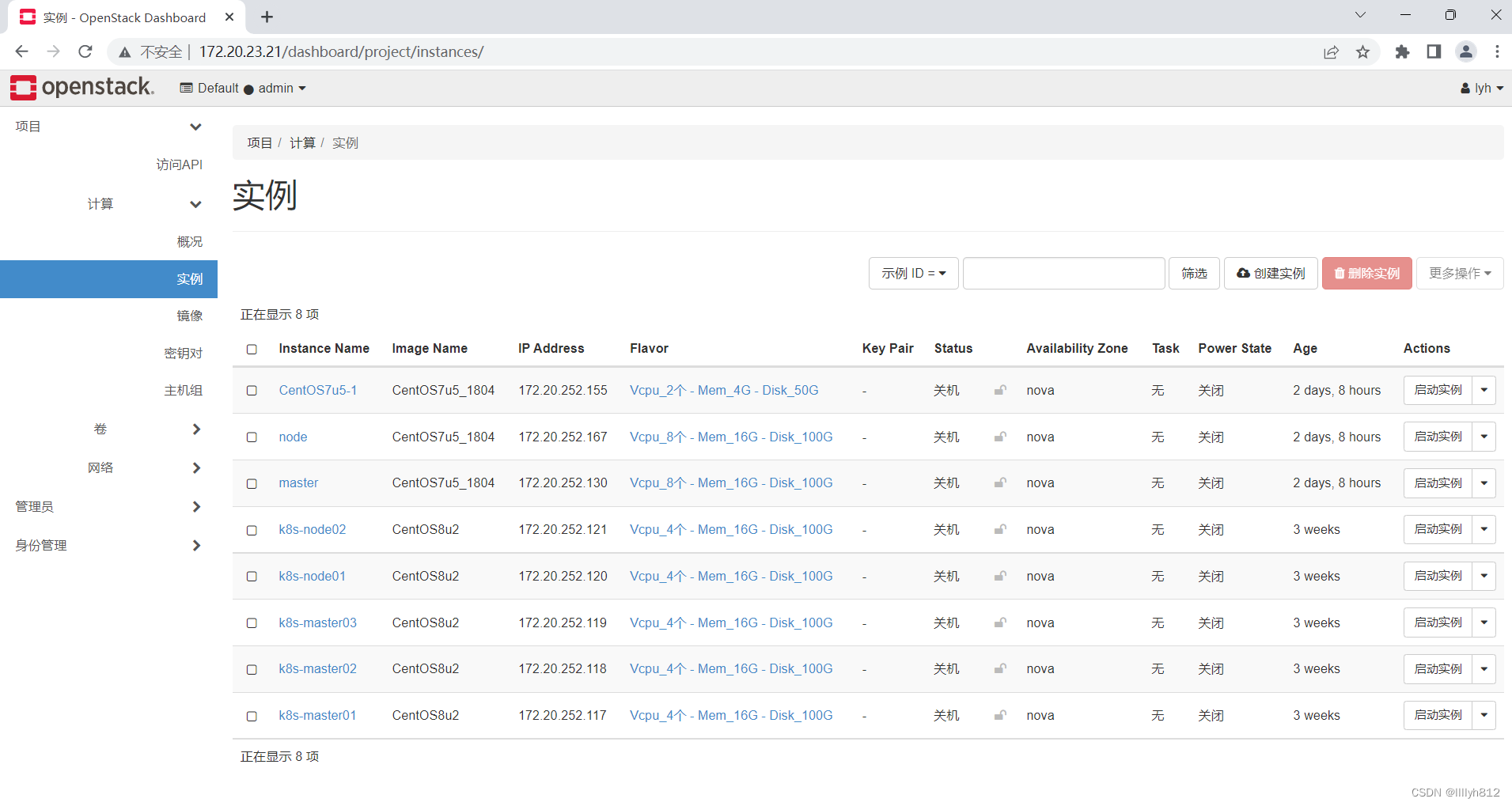Open the browser extensions puzzle icon
The width and height of the screenshot is (1512, 806).
(x=1402, y=51)
